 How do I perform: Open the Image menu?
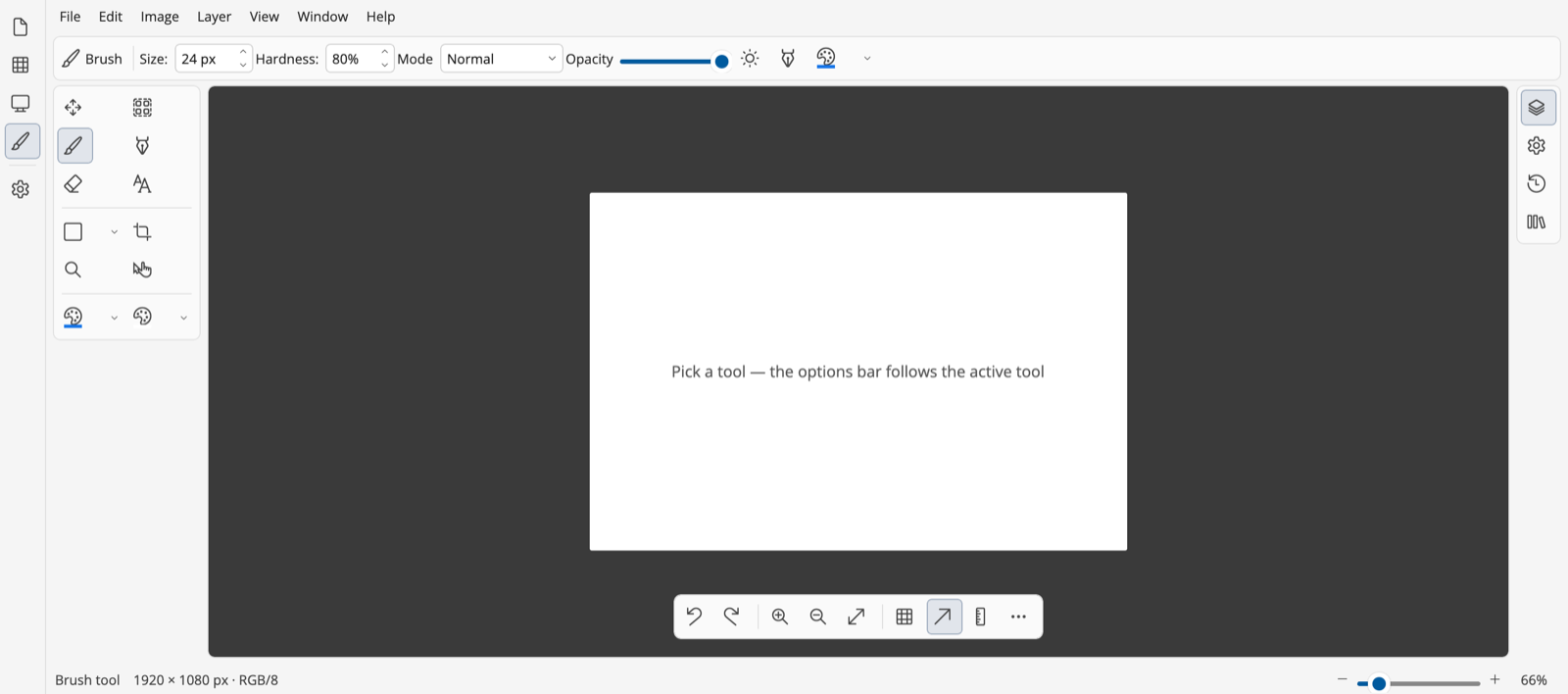[x=160, y=17]
